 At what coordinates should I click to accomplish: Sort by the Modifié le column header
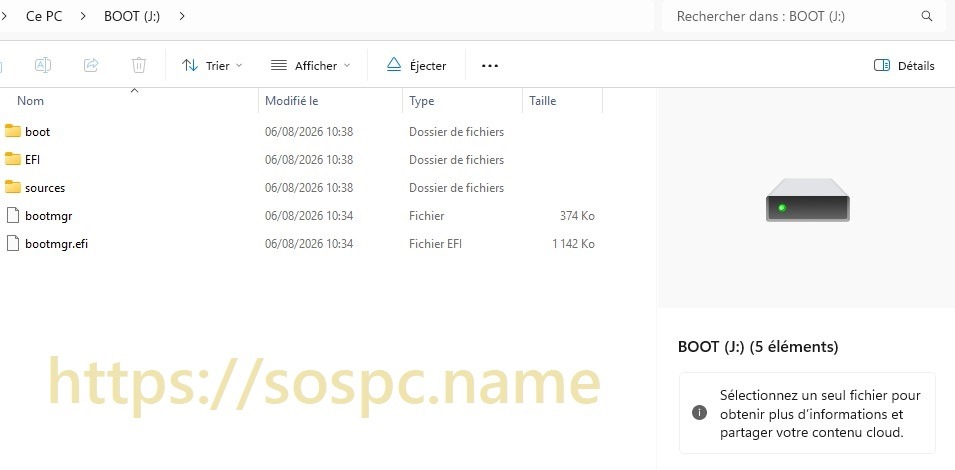(x=292, y=101)
